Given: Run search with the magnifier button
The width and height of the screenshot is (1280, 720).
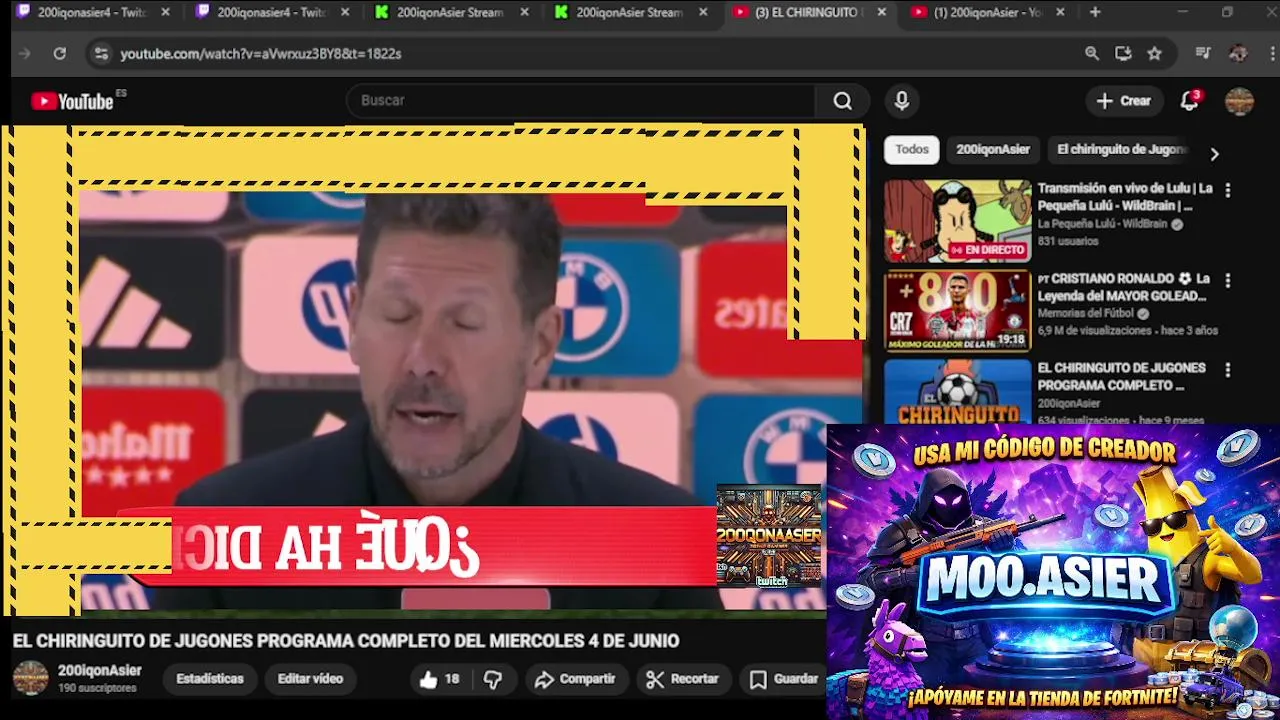Looking at the screenshot, I should (x=842, y=101).
